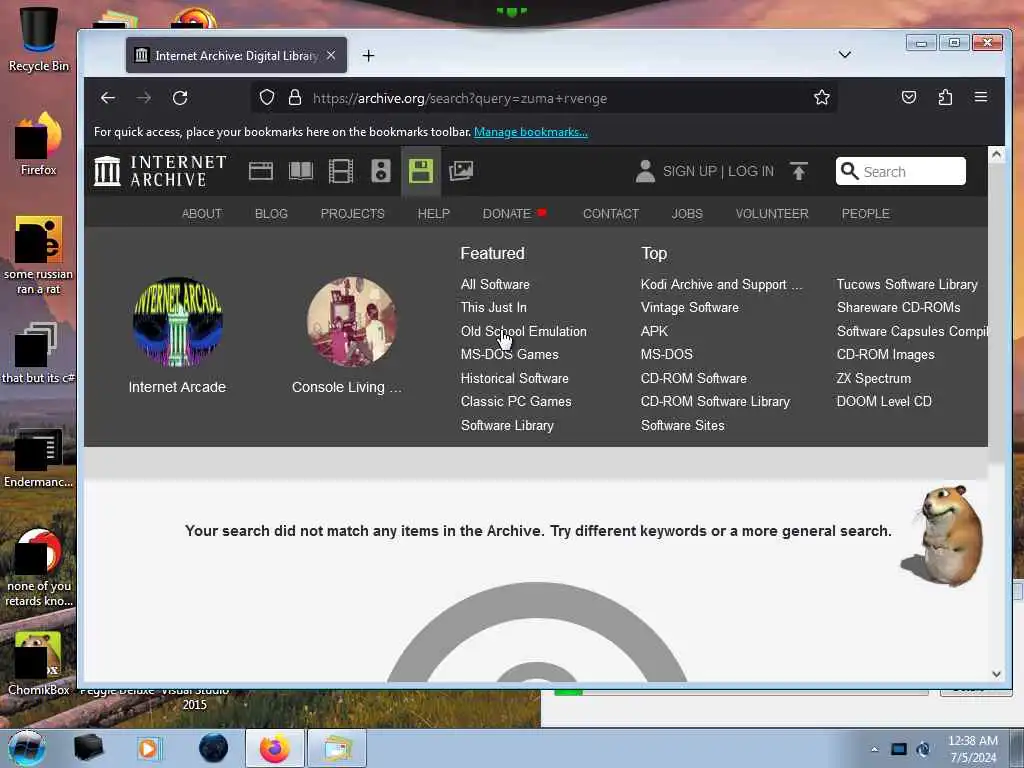Open the JOBS menu item
The image size is (1024, 768).
point(687,214)
